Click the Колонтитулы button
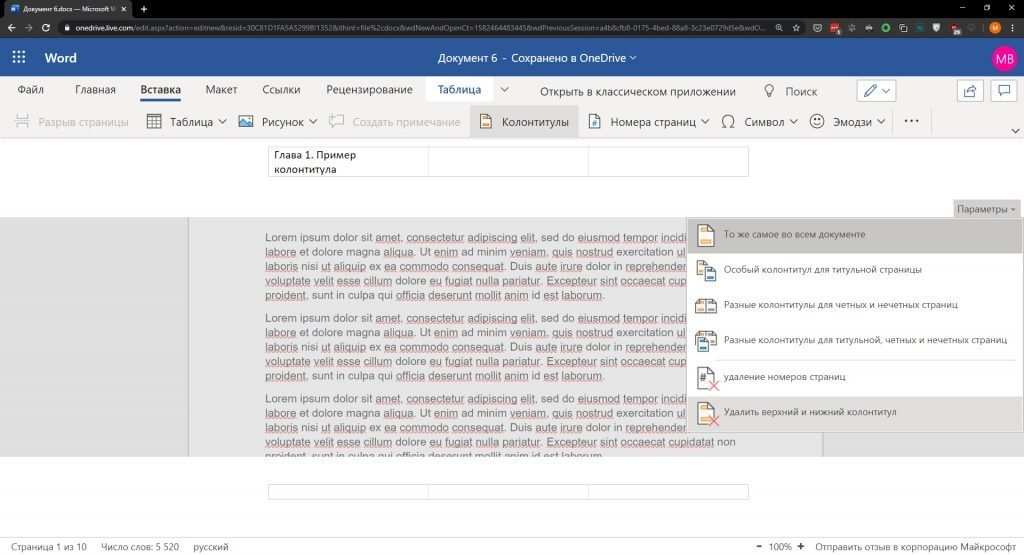Image resolution: width=1024 pixels, height=555 pixels. [x=524, y=121]
